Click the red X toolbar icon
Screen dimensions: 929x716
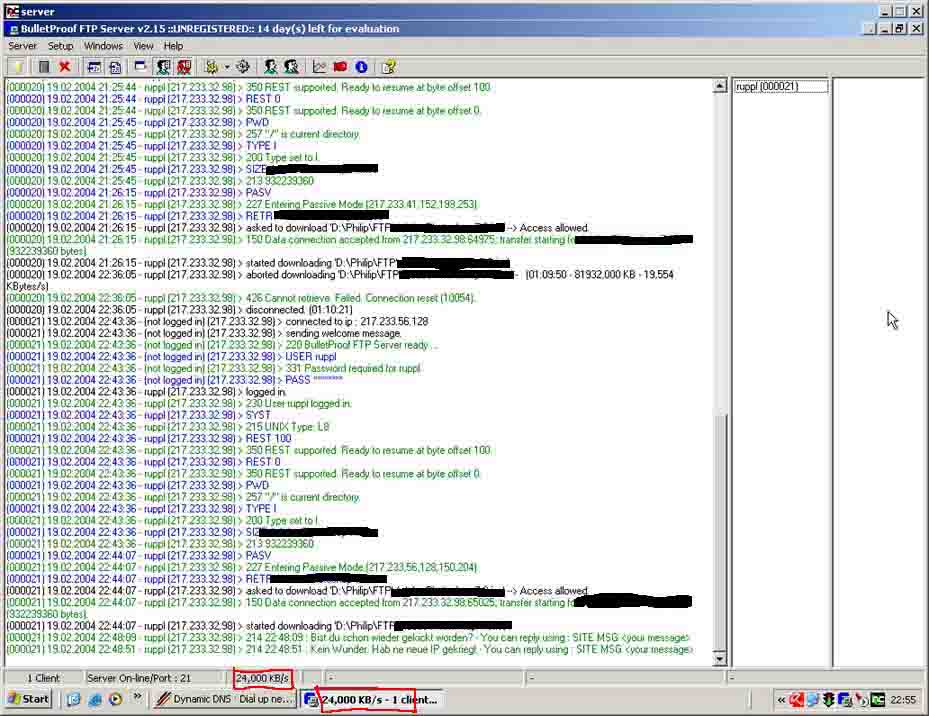(x=65, y=66)
